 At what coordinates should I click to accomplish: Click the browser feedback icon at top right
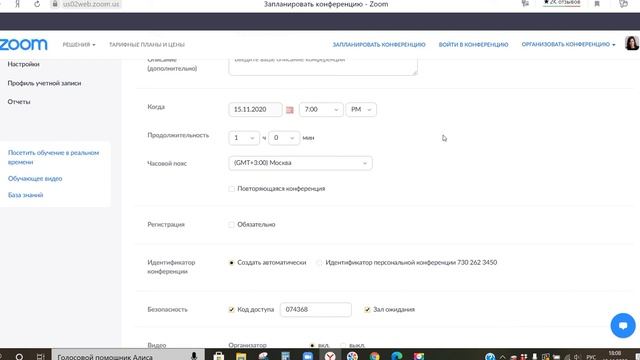623,4
